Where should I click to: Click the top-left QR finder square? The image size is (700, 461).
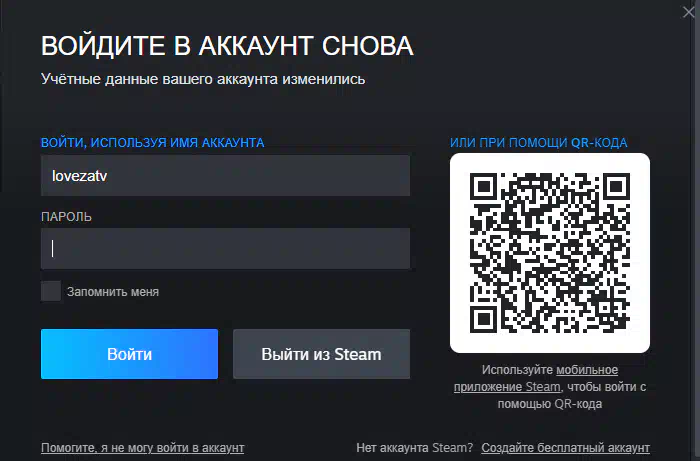click(483, 187)
